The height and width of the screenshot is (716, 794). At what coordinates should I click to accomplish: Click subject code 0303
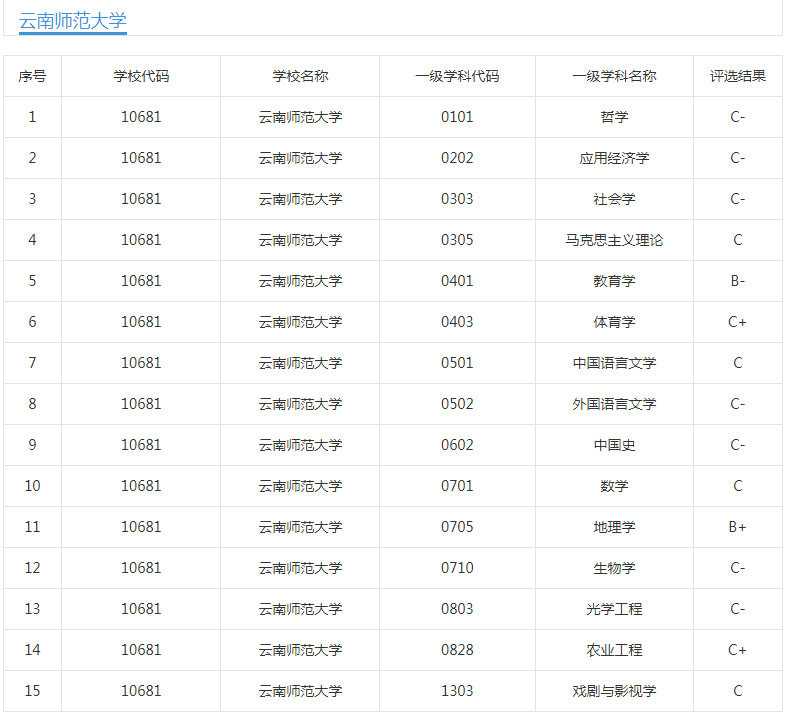click(457, 199)
